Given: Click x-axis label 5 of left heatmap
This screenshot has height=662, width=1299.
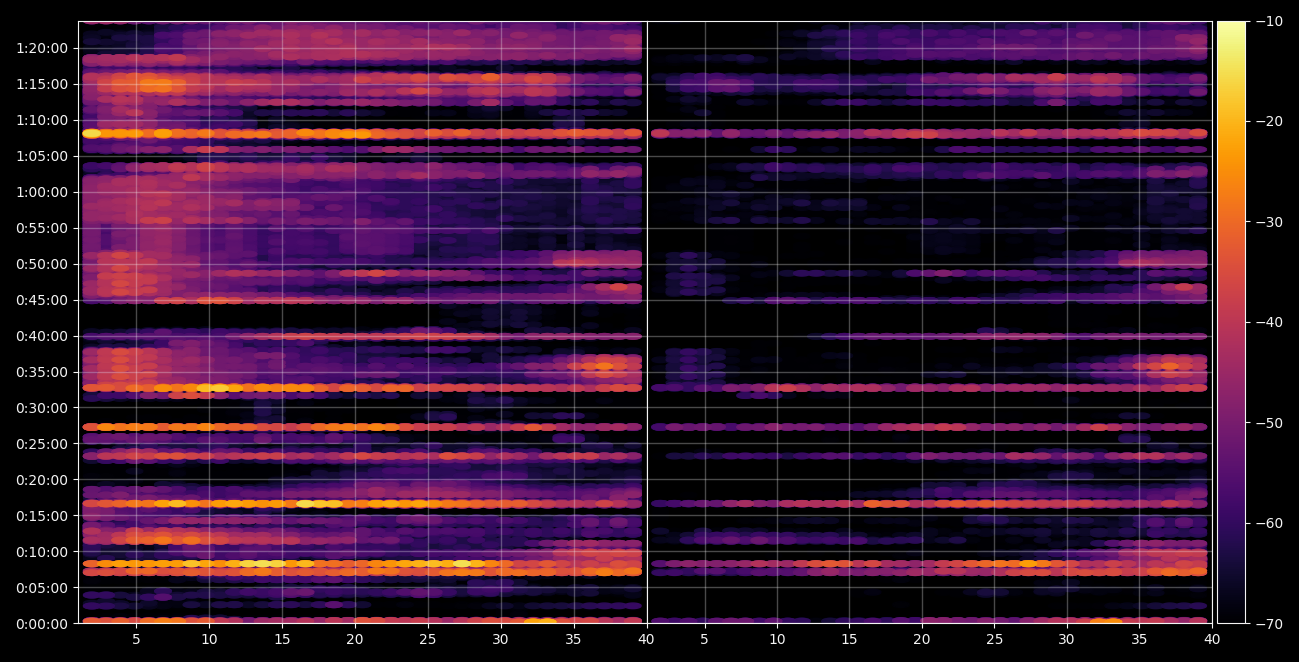Looking at the screenshot, I should pyautogui.click(x=136, y=639).
